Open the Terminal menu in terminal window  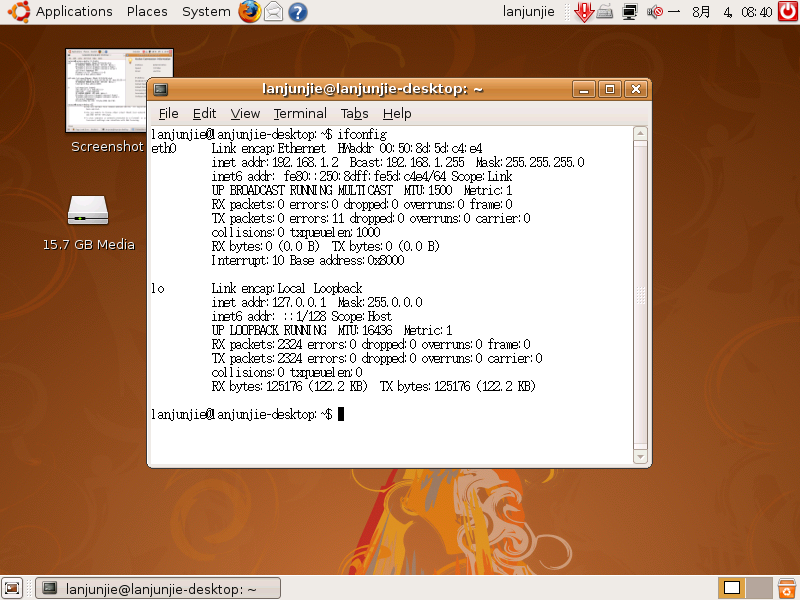(300, 113)
